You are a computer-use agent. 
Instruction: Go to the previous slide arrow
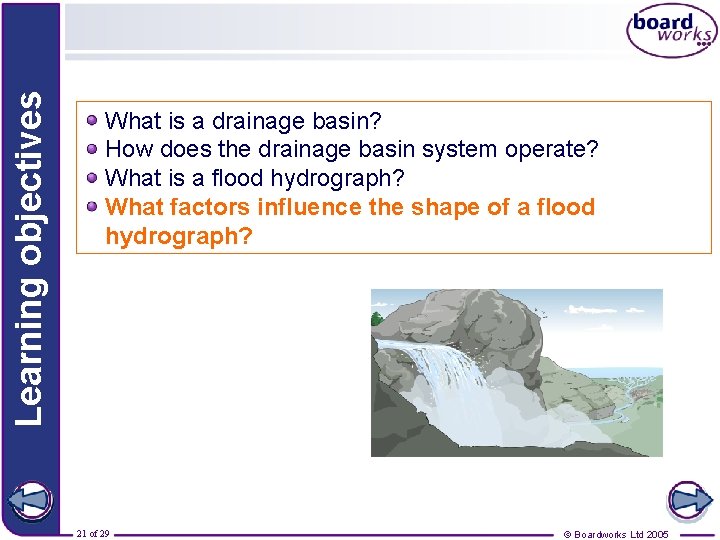coord(30,501)
